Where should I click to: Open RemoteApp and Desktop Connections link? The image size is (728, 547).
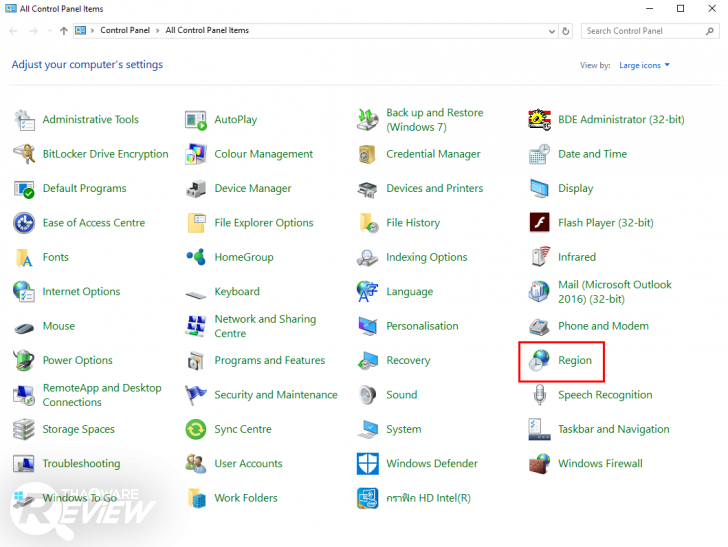click(102, 395)
